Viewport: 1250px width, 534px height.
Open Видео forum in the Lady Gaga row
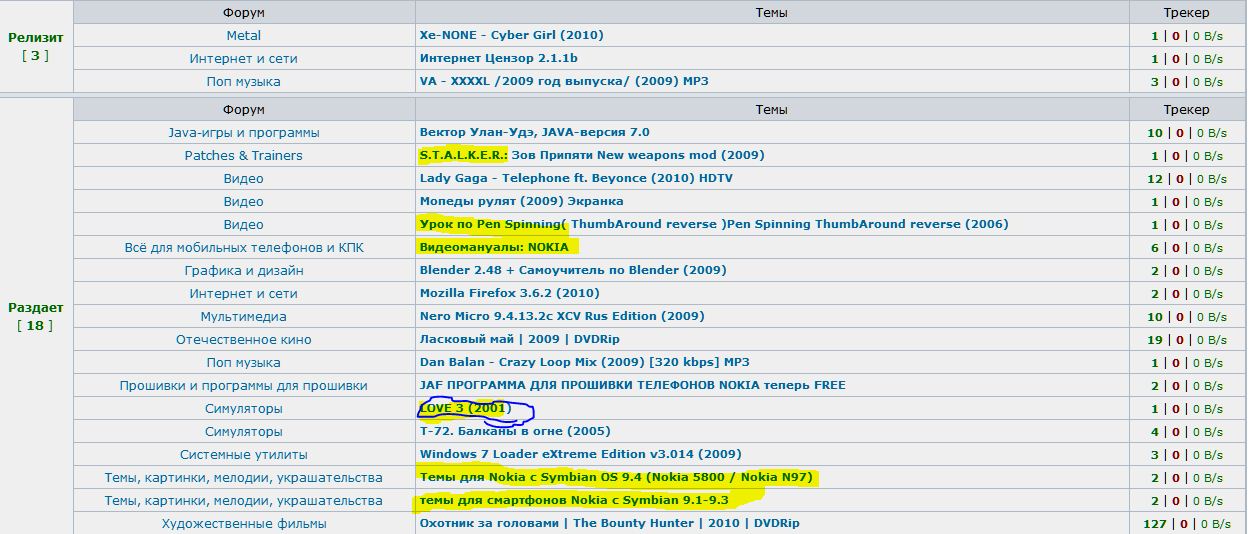(243, 178)
